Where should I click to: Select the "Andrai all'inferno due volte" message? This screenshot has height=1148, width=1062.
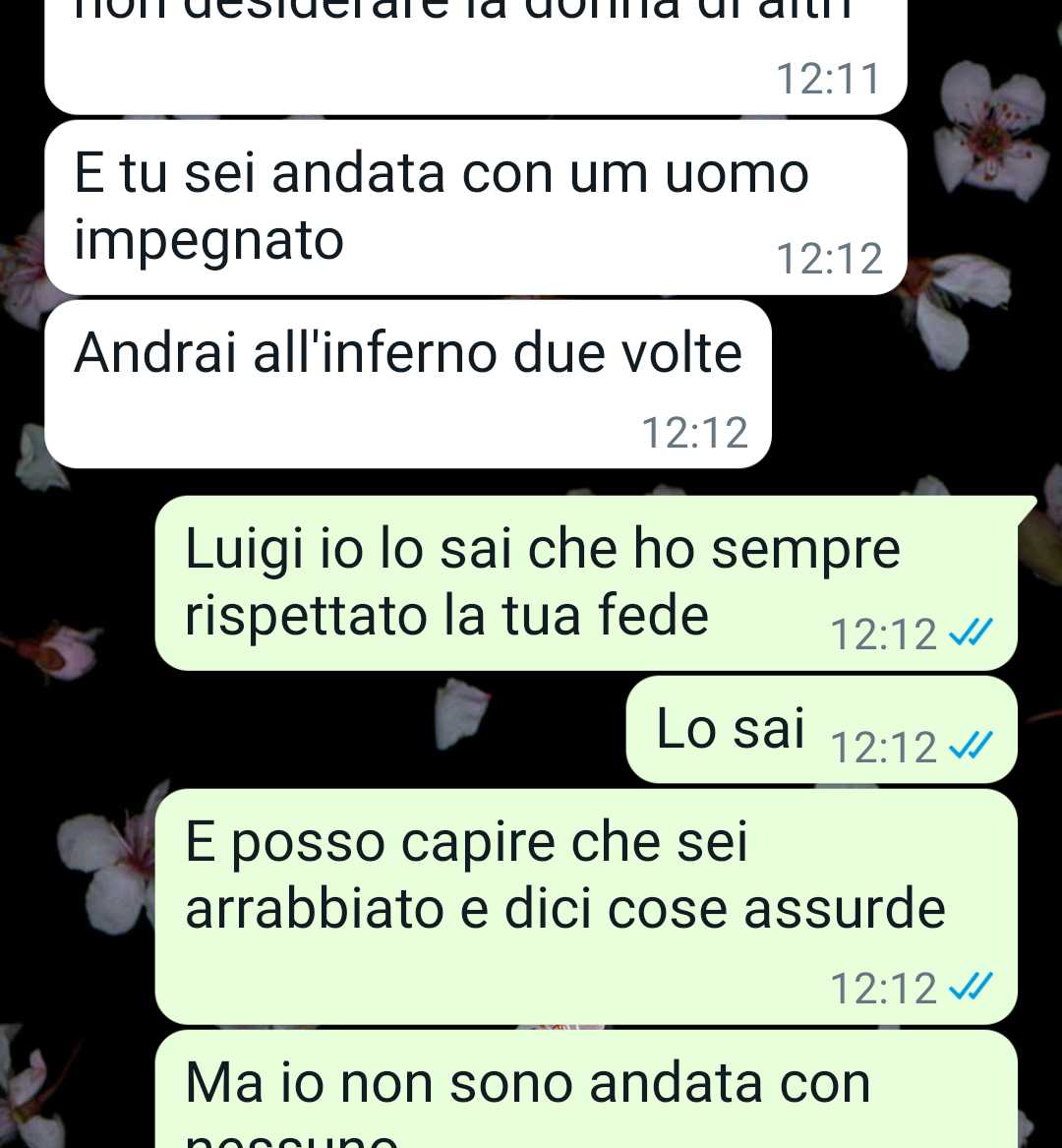(x=408, y=385)
